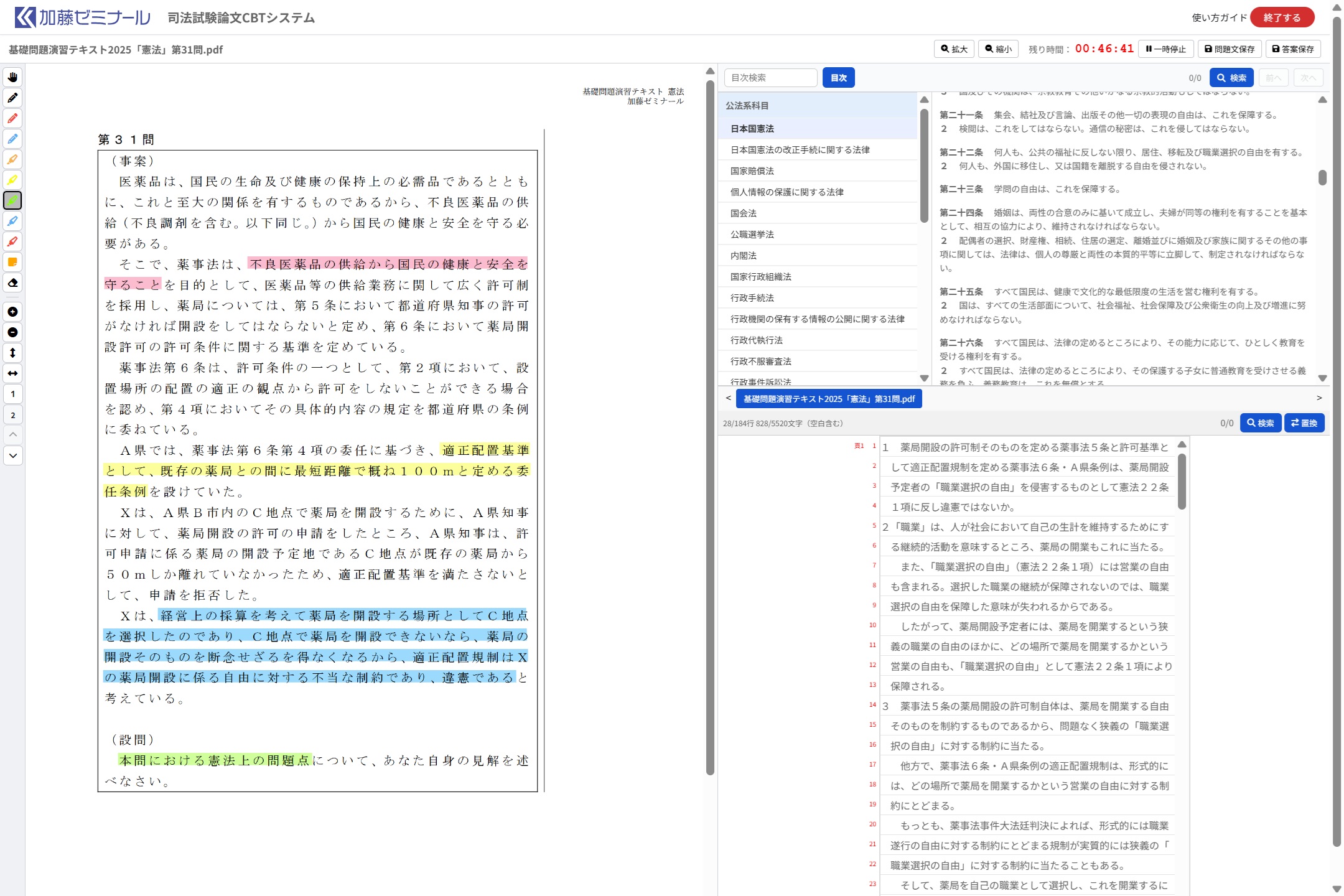The height and width of the screenshot is (896, 1344).
Task: Toggle the green highlighter tool
Action: (x=12, y=200)
